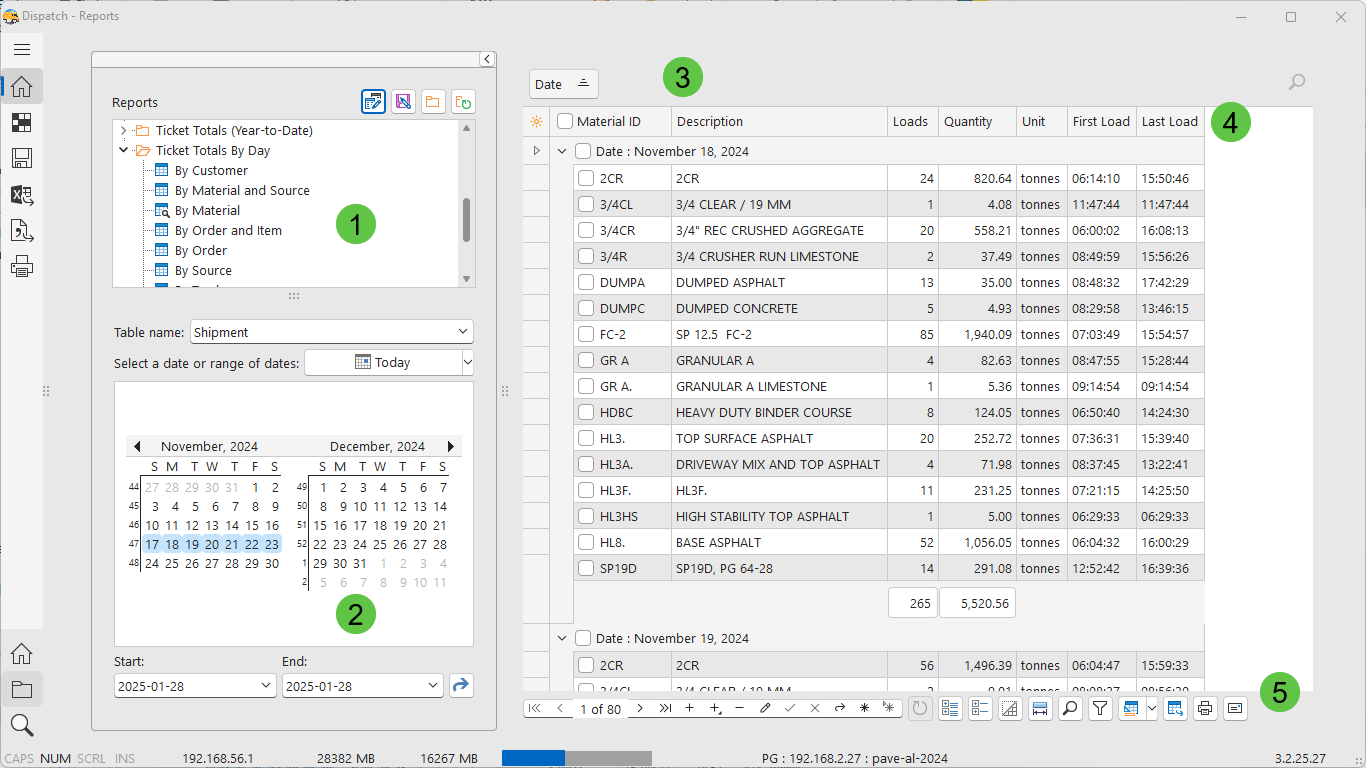Tick the FC-2 row checkbox
Viewport: 1366px width, 768px height.
coord(586,335)
